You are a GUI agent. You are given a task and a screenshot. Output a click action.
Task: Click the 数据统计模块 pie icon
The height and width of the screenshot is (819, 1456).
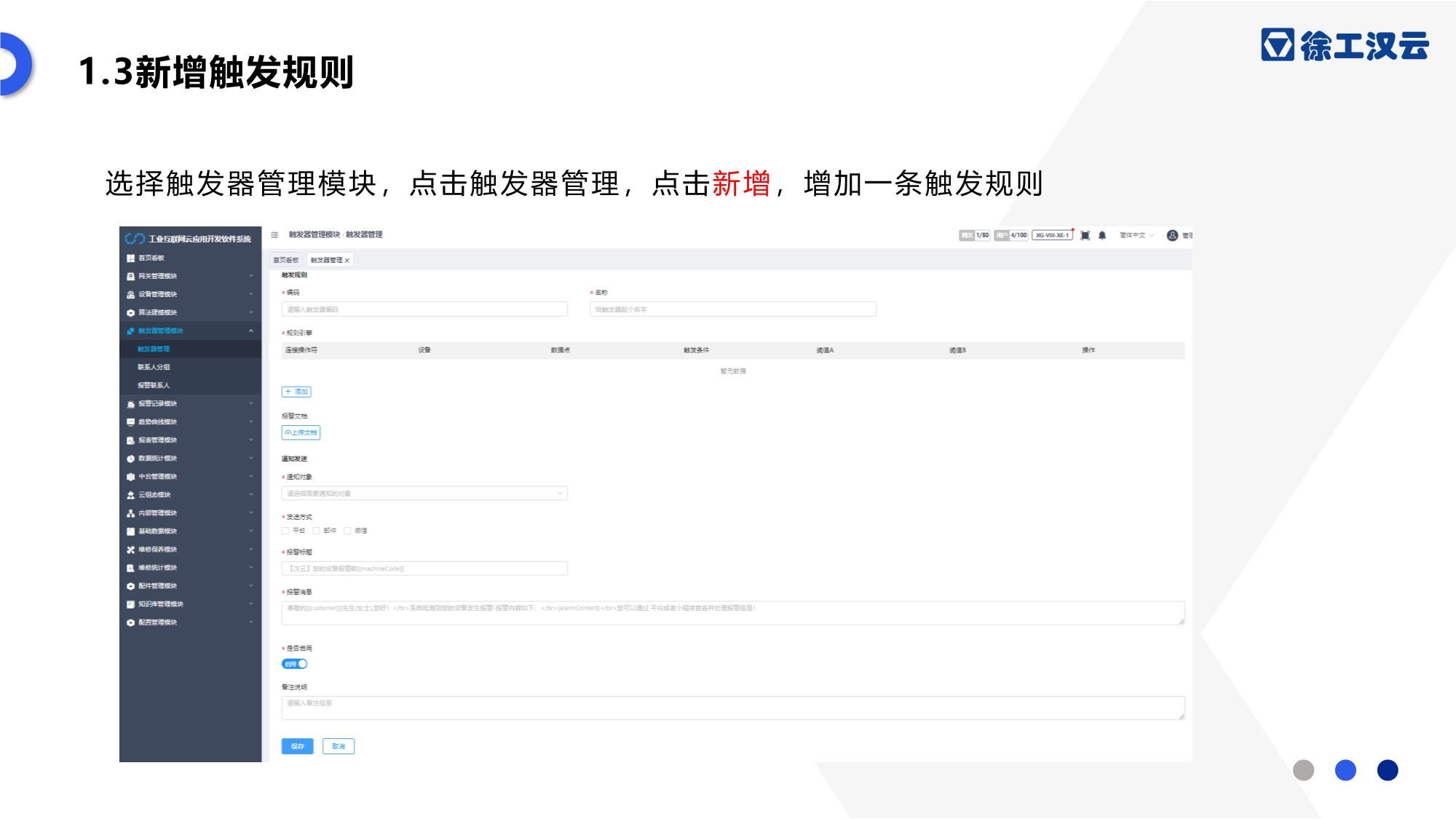click(x=131, y=459)
